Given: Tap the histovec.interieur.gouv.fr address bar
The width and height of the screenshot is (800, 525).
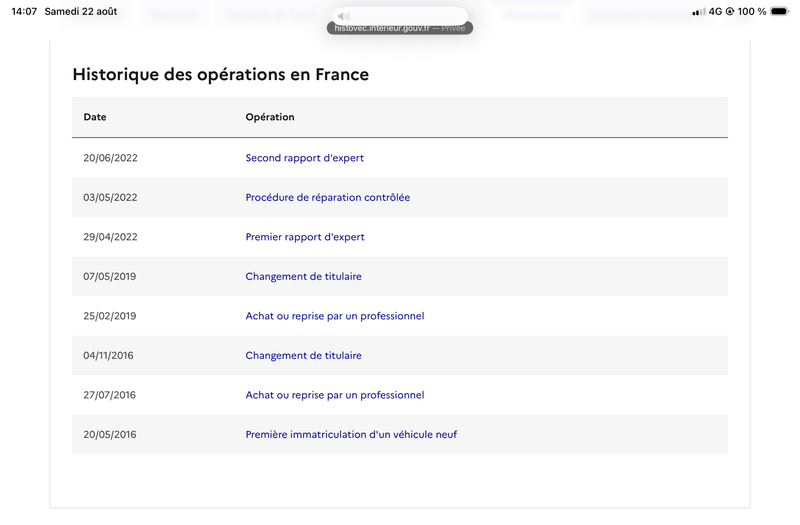Looking at the screenshot, I should (399, 28).
